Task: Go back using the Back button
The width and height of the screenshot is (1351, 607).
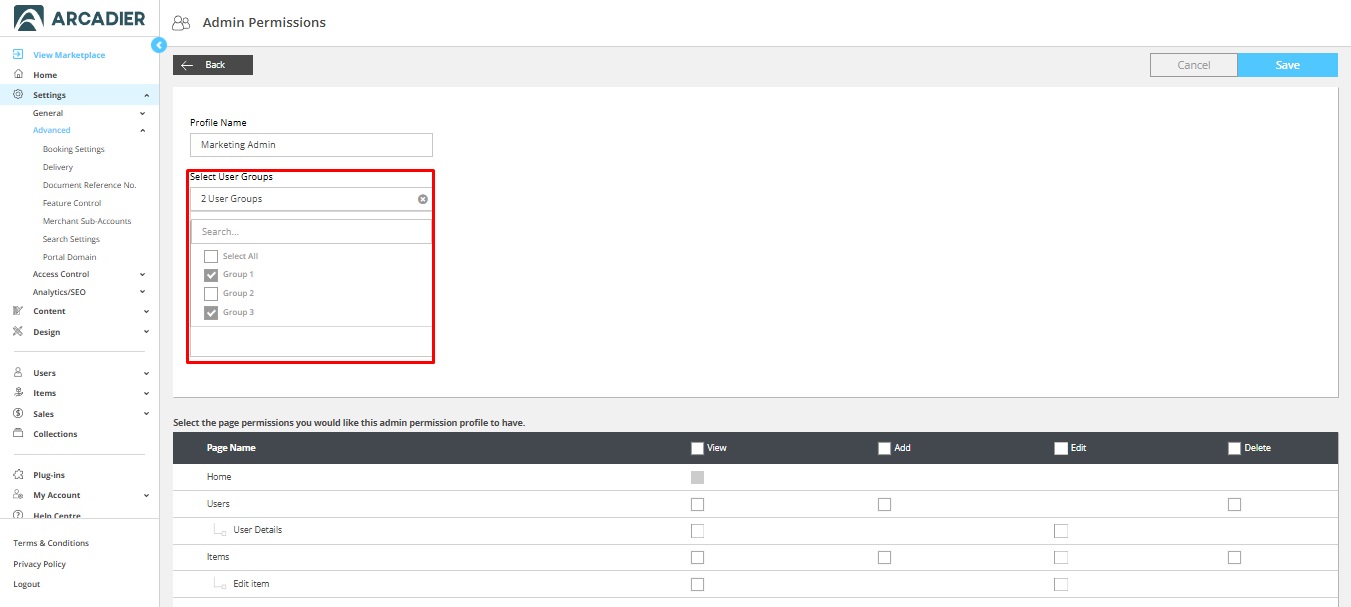Action: point(213,65)
